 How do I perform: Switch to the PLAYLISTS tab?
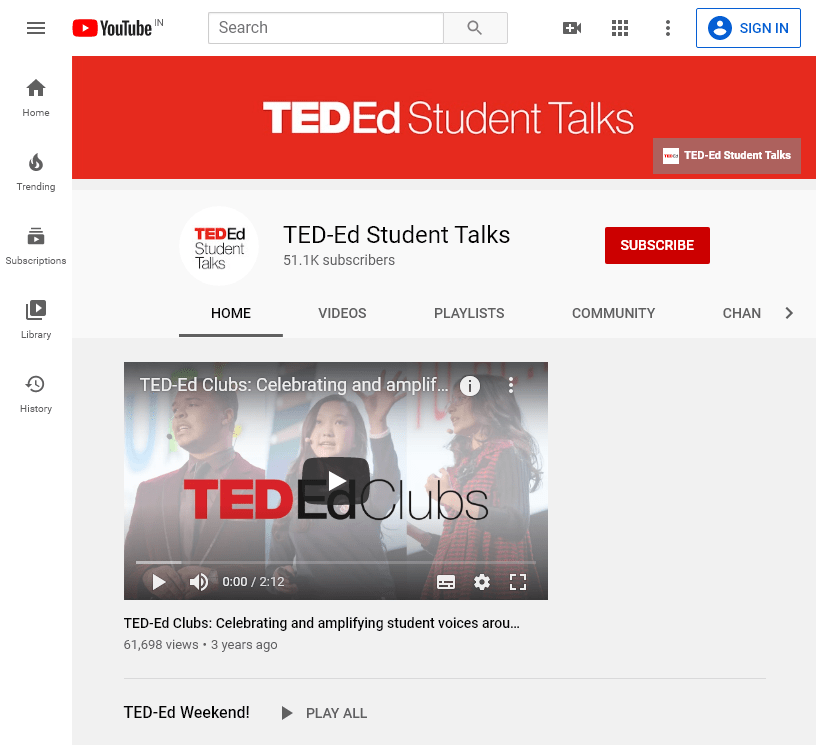click(469, 313)
